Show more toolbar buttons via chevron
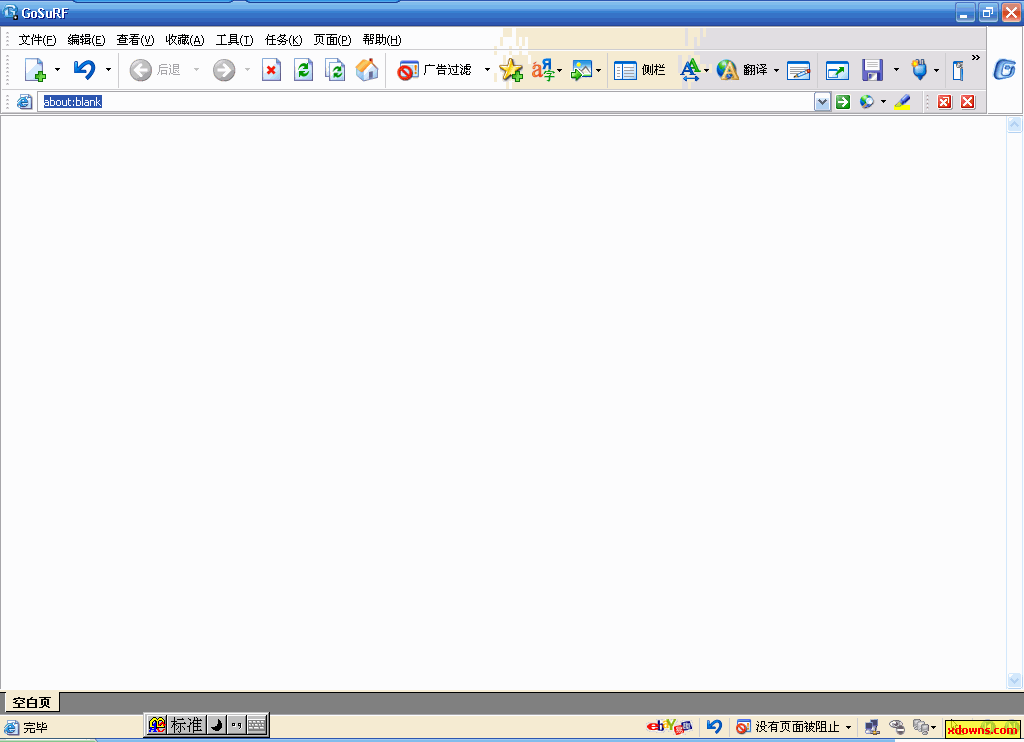This screenshot has height=742, width=1024. 976,57
